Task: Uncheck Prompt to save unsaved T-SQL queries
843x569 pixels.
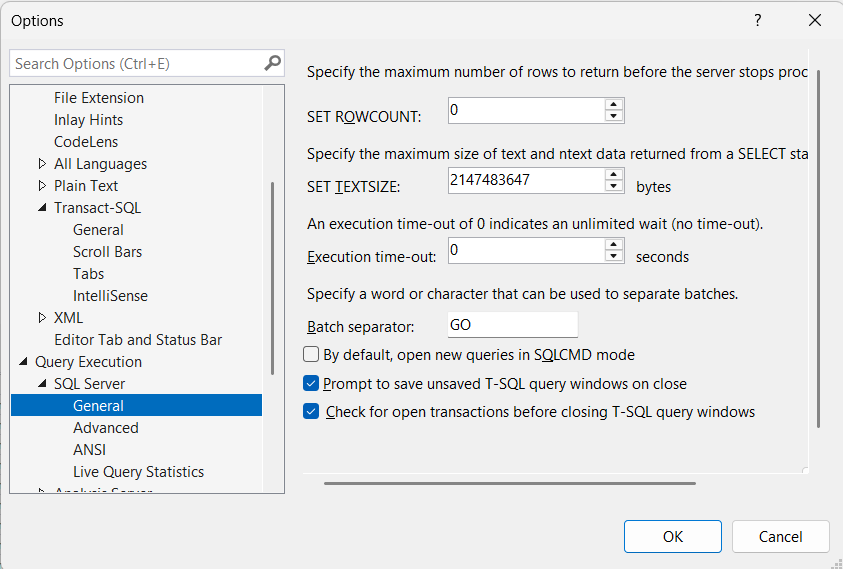Action: (x=311, y=383)
